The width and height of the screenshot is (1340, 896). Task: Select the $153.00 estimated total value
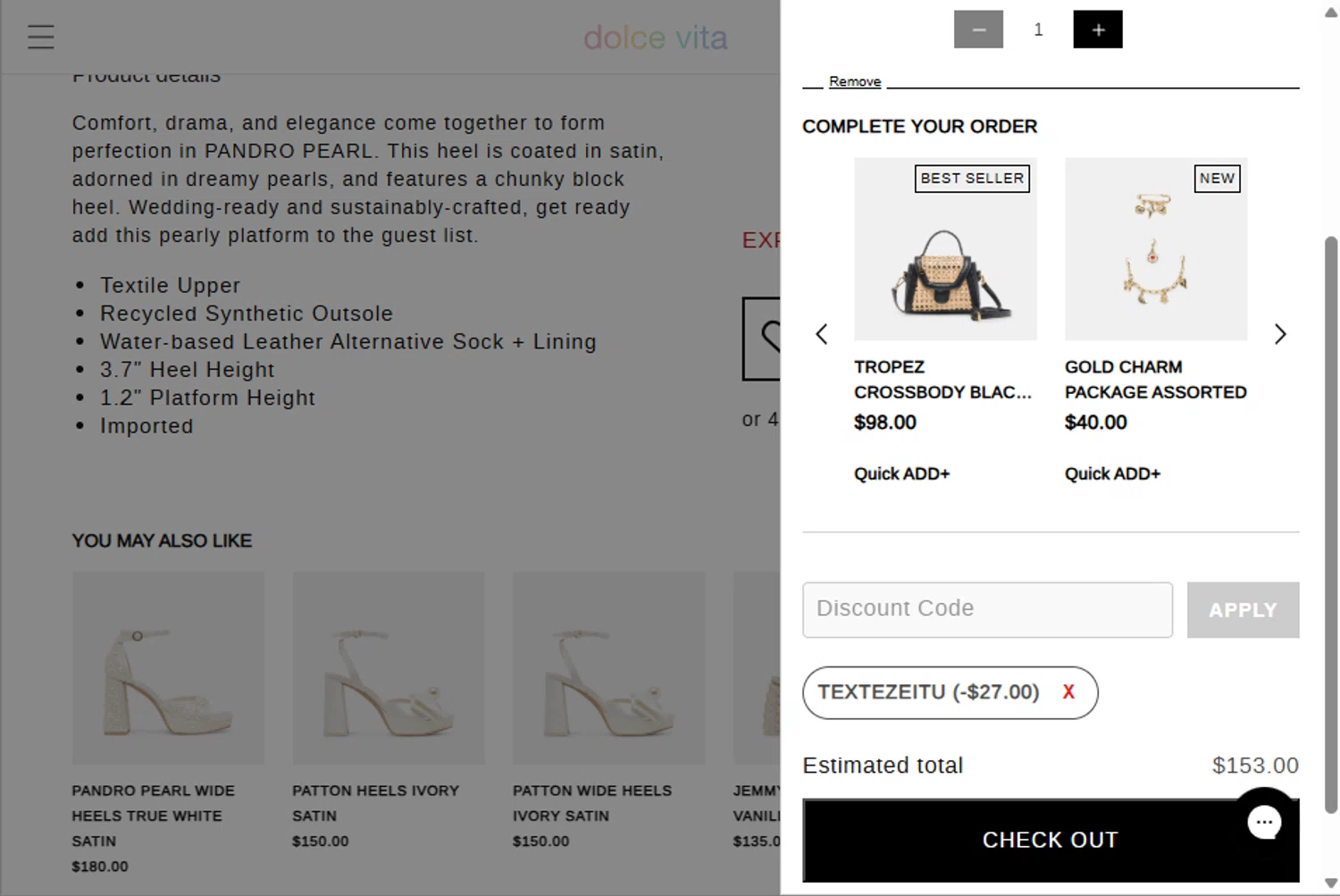[1255, 766]
